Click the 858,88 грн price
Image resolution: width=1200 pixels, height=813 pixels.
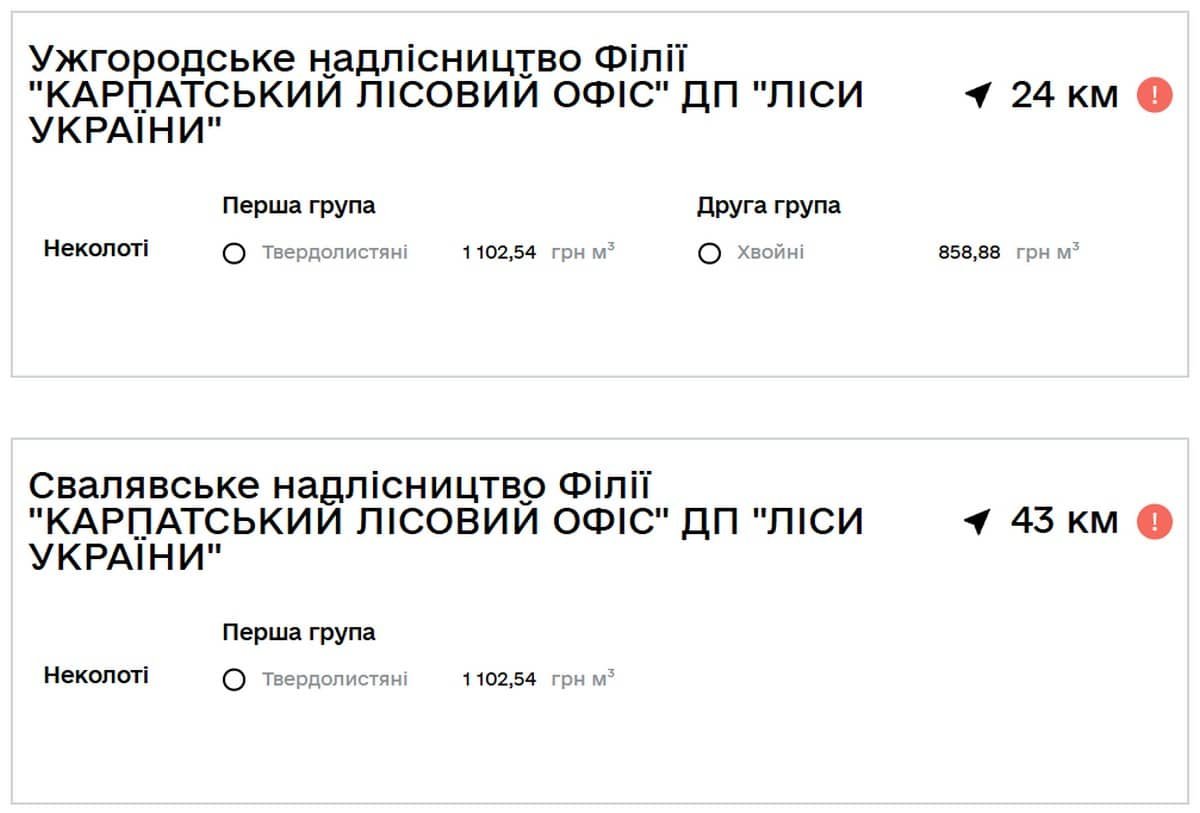(x=968, y=253)
